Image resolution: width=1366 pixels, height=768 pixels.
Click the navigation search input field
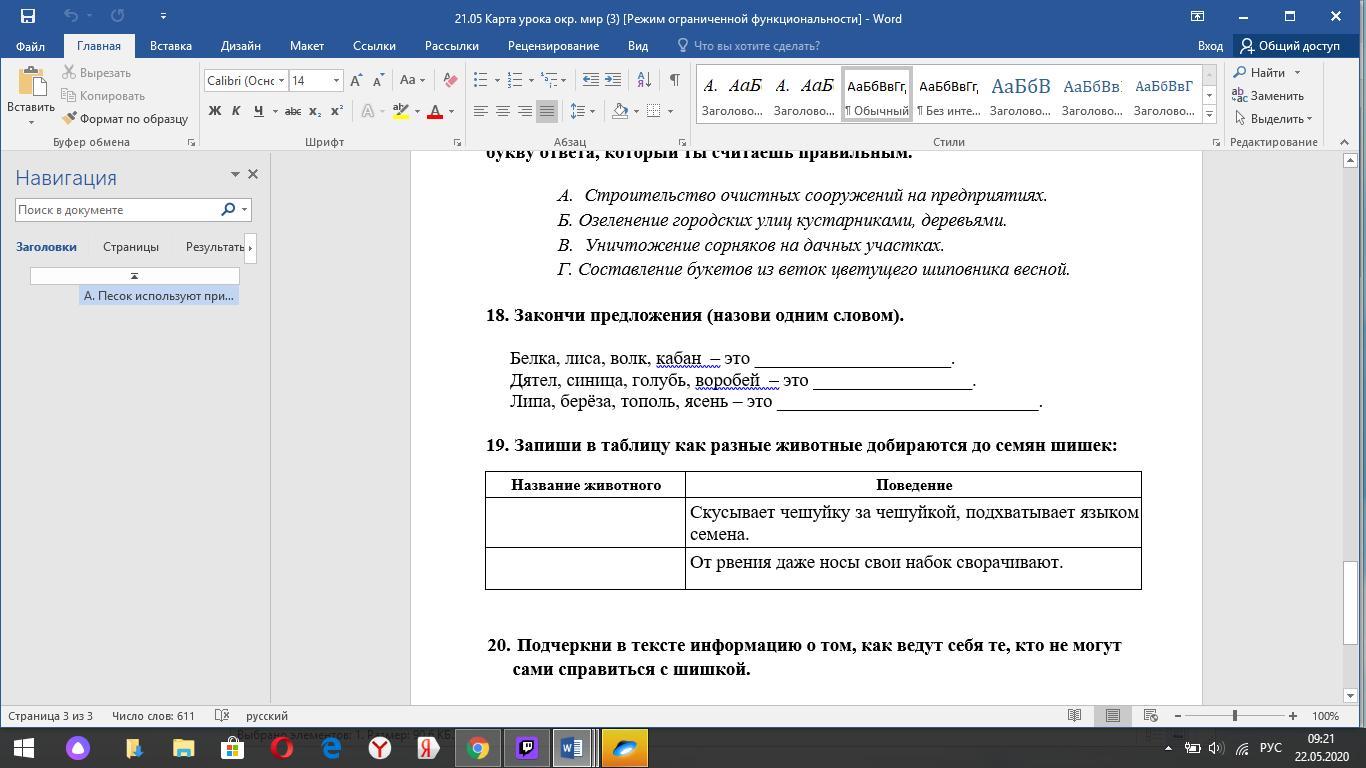[117, 210]
